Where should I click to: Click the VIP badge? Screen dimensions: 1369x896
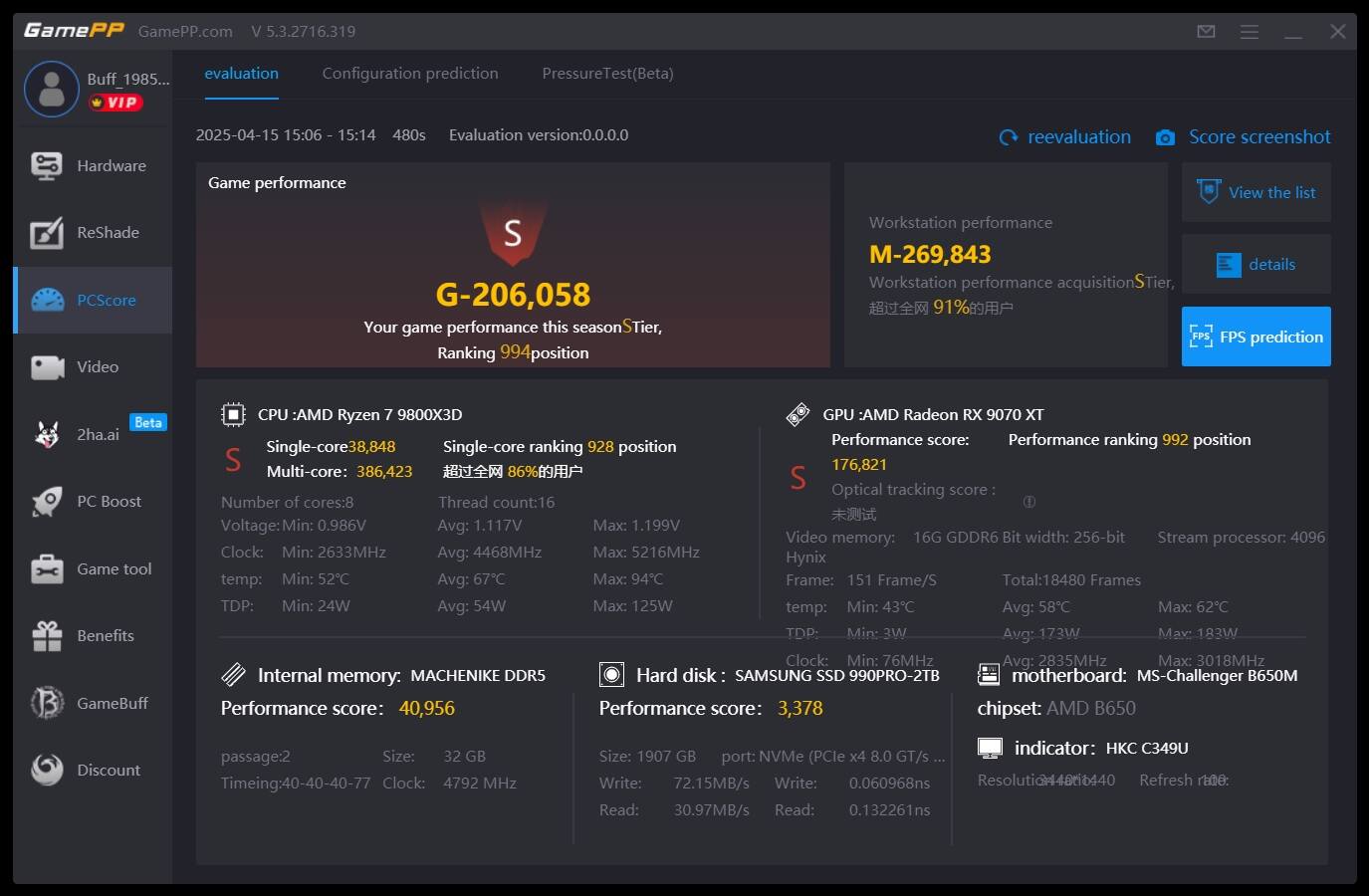116,103
